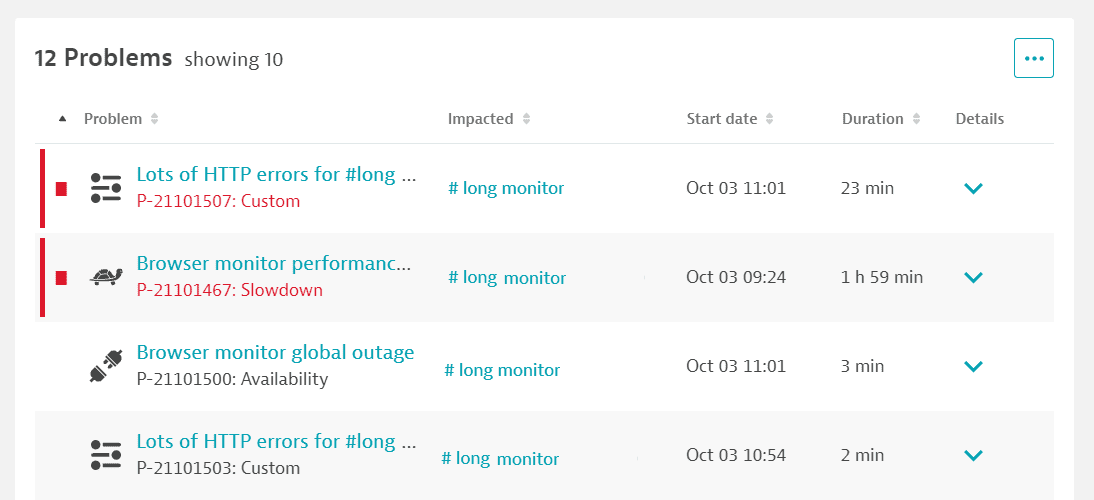Sort the list by Start date
The width and height of the screenshot is (1094, 500).
(x=730, y=119)
